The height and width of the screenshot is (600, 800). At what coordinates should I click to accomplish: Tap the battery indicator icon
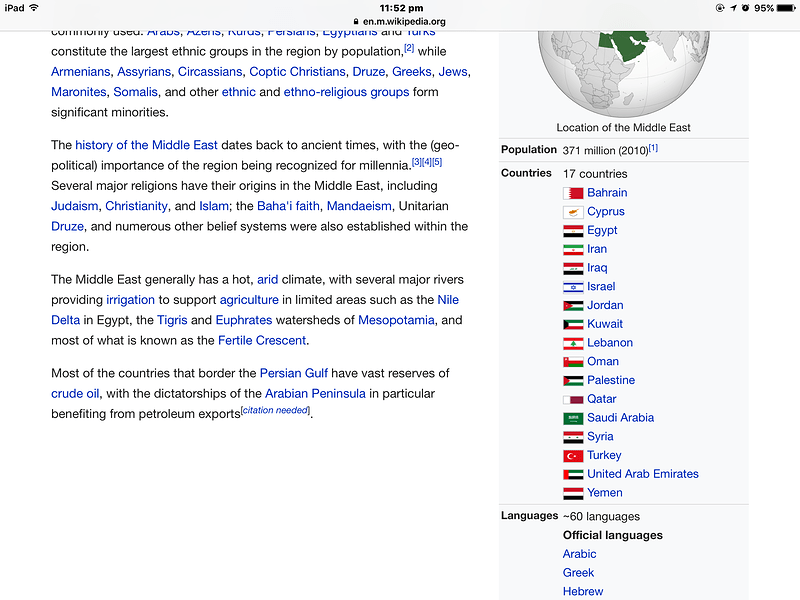click(x=786, y=8)
